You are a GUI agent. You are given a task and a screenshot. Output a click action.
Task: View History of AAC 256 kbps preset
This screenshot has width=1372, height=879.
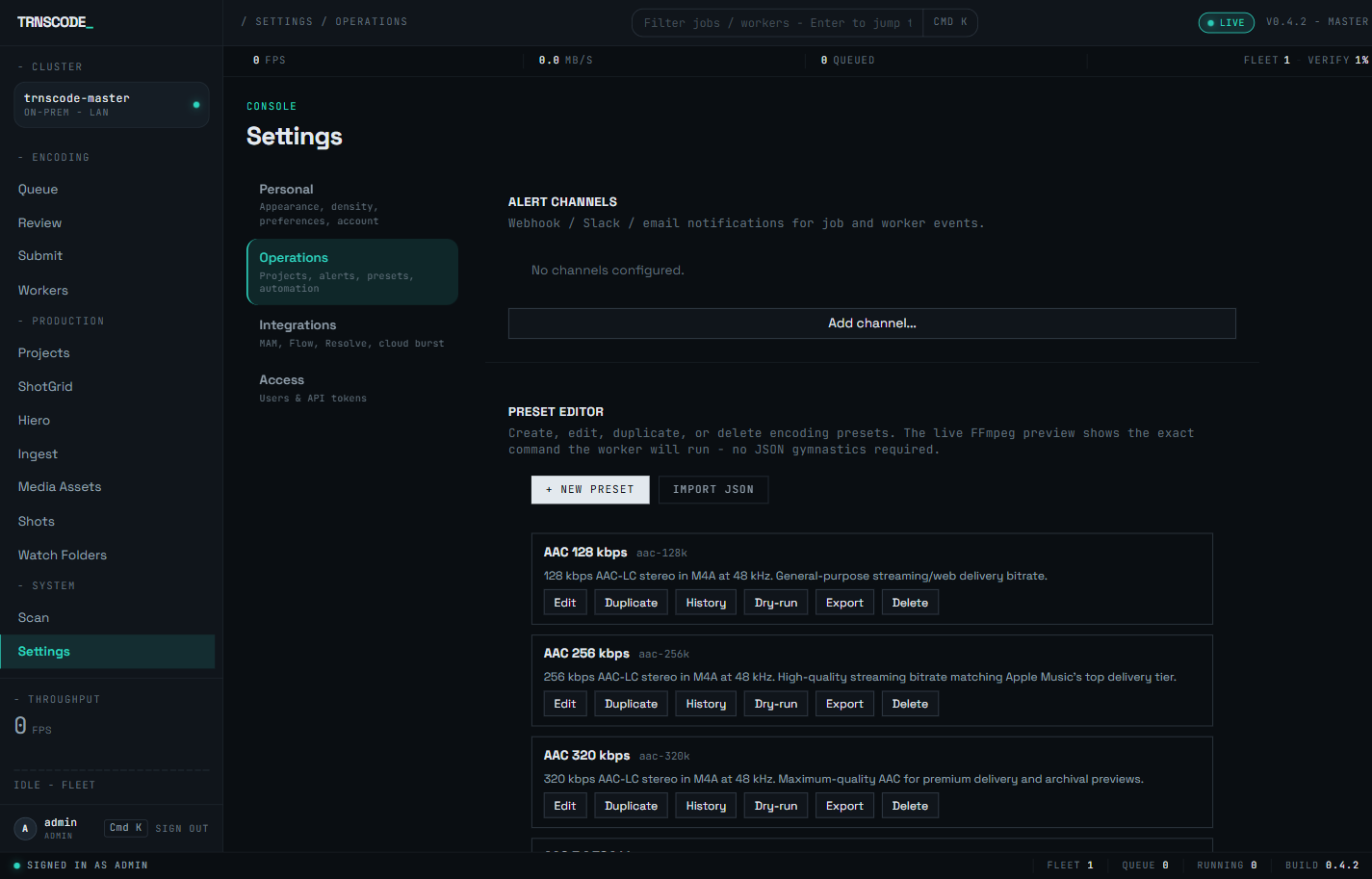(706, 704)
